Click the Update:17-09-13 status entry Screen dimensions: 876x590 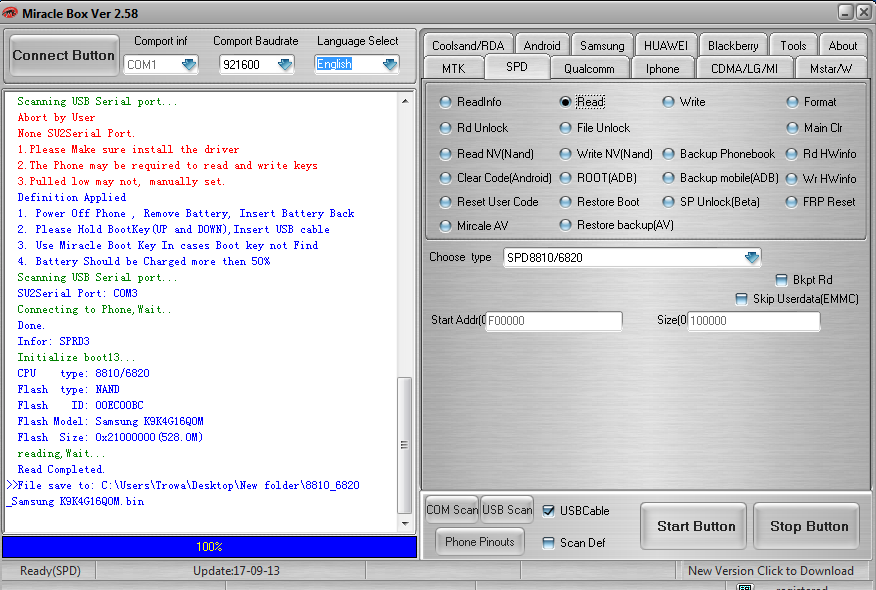236,570
